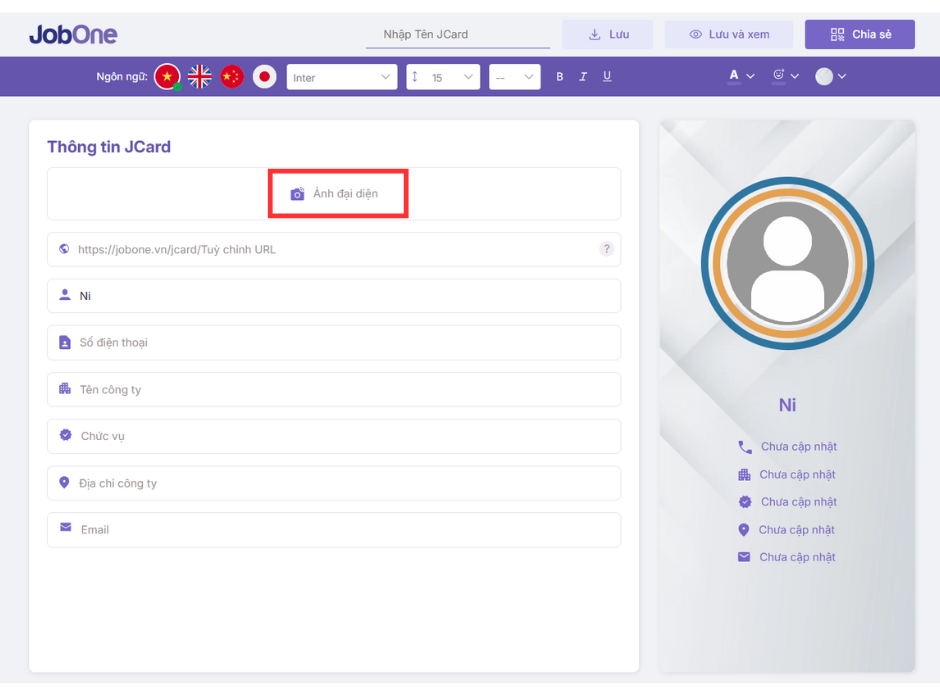940x700 pixels.
Task: Toggle bold formatting
Action: [559, 77]
